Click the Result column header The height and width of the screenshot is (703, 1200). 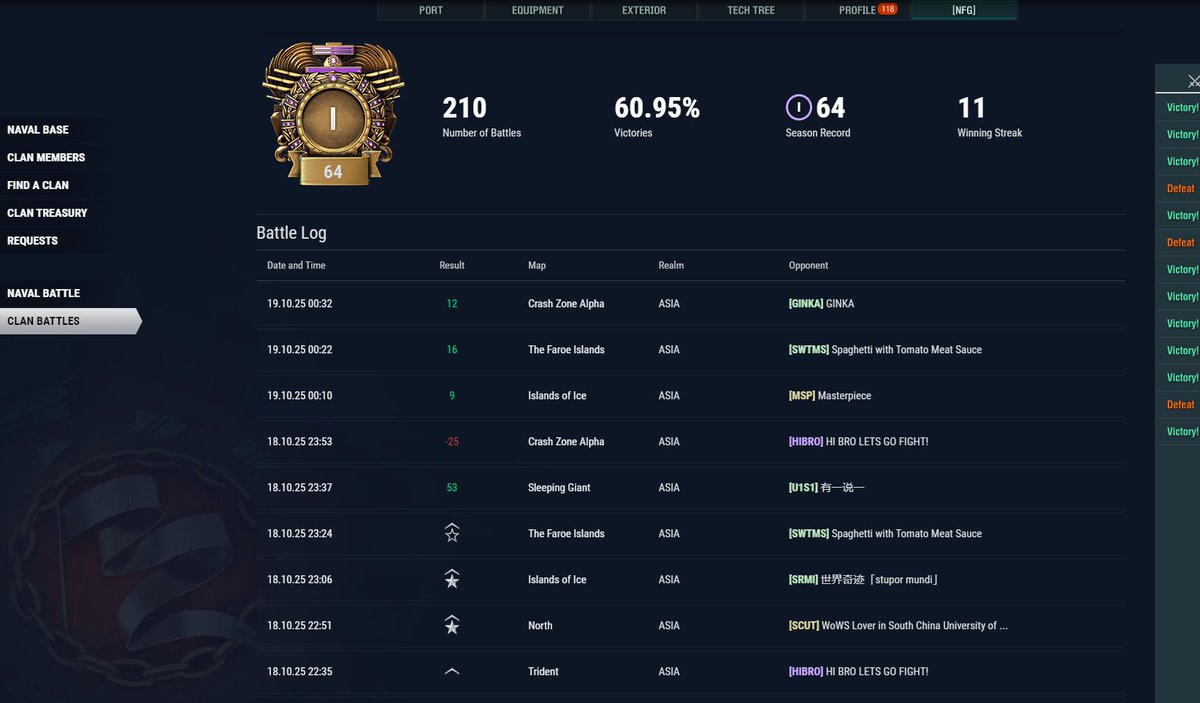pyautogui.click(x=452, y=266)
